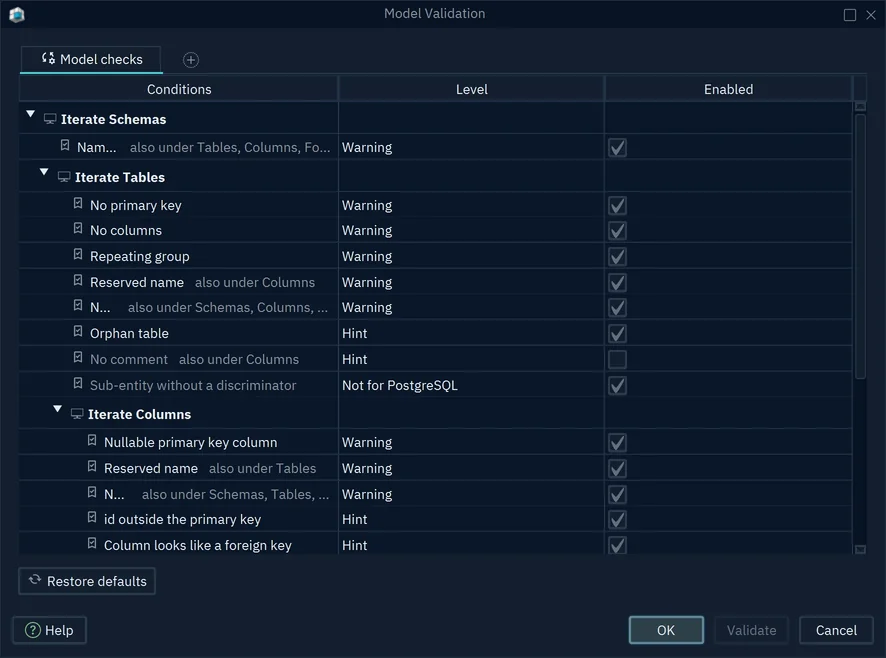Click the application logo icon in title bar
886x658 pixels.
click(17, 15)
